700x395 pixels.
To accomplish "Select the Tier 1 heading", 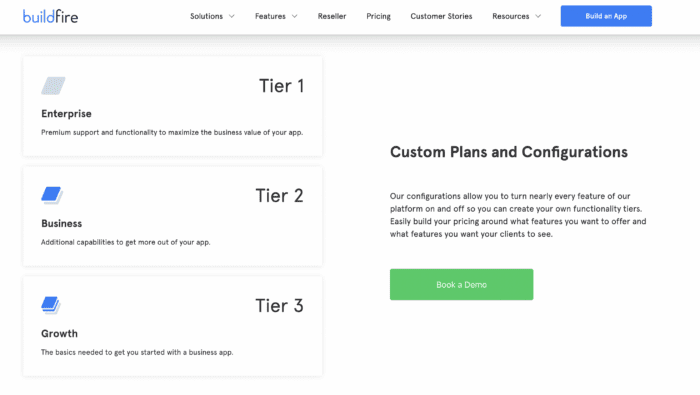I will pos(282,86).
